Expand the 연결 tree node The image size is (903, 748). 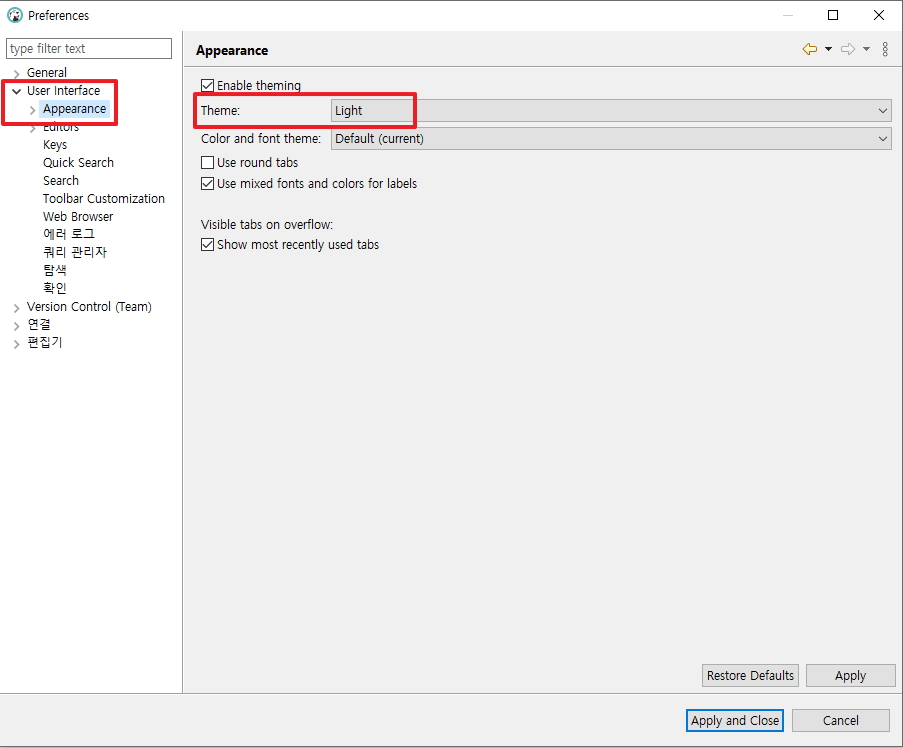click(16, 325)
